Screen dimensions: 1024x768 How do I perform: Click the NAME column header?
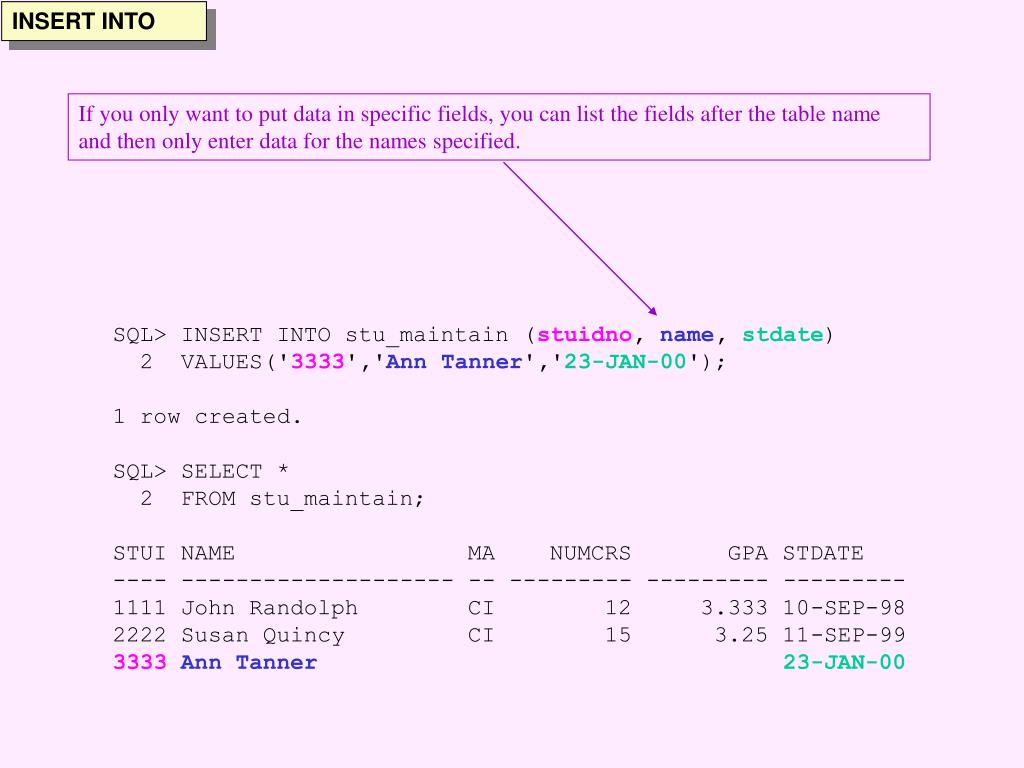[208, 553]
